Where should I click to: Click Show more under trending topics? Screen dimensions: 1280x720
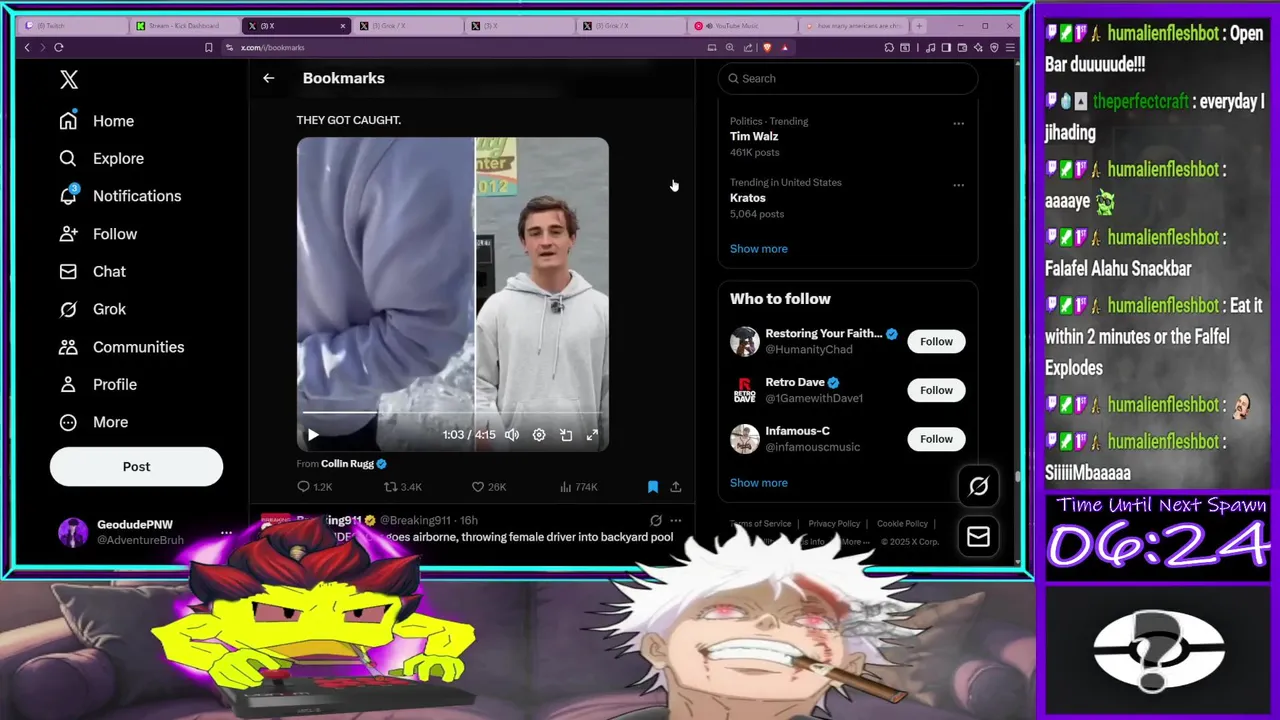coord(758,249)
